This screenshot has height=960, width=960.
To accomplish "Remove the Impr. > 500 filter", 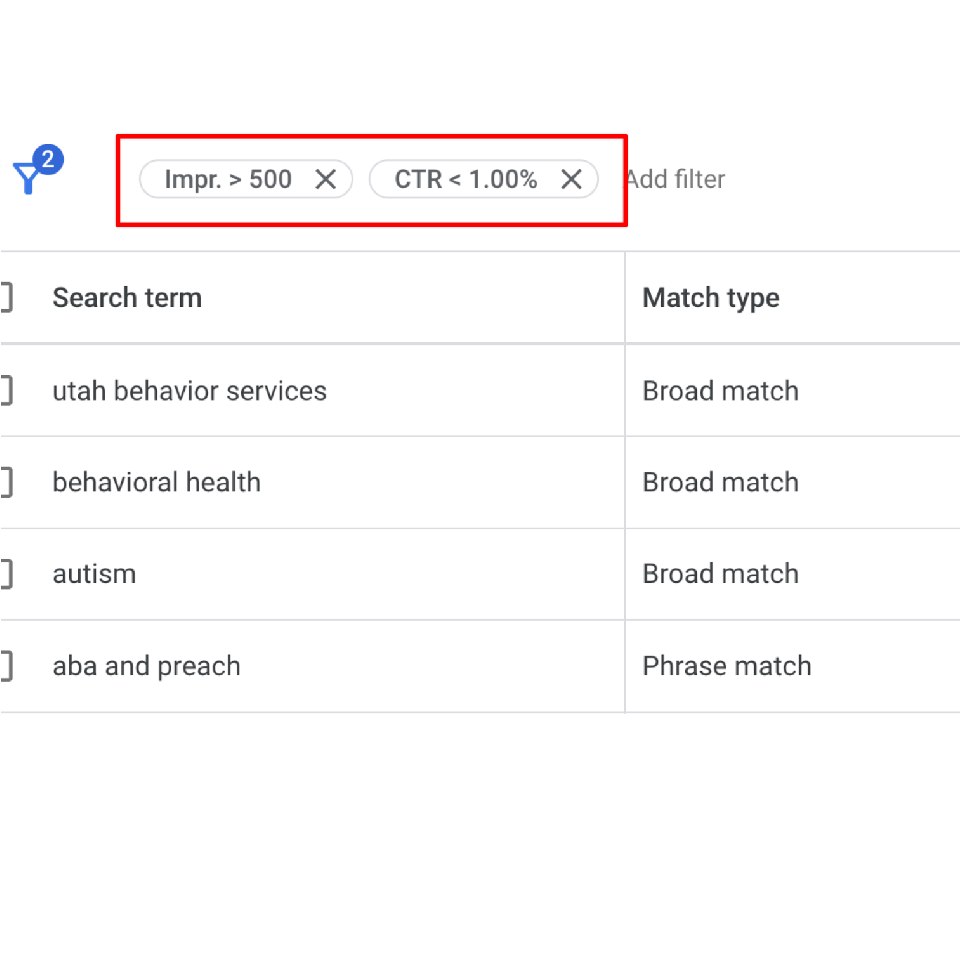I will pyautogui.click(x=325, y=179).
